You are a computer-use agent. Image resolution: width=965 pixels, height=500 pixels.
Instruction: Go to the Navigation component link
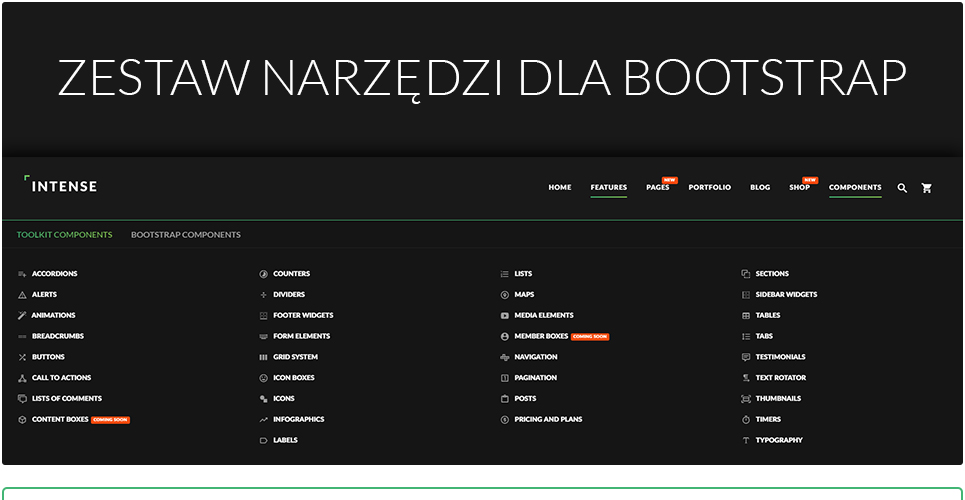(536, 357)
